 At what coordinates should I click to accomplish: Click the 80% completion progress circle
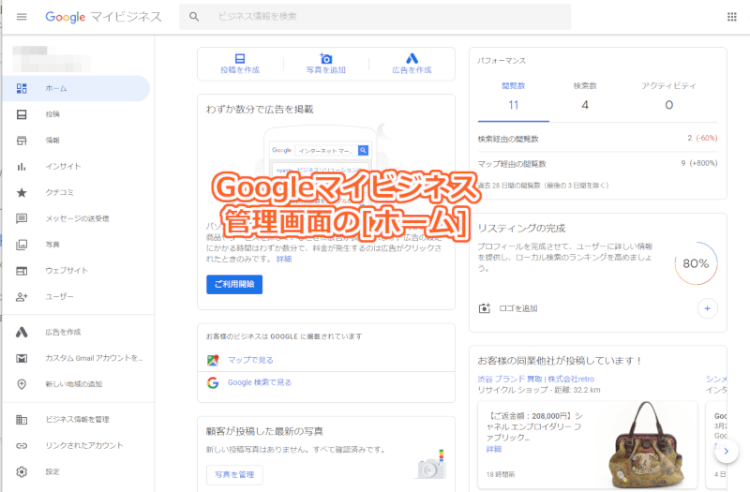[696, 263]
